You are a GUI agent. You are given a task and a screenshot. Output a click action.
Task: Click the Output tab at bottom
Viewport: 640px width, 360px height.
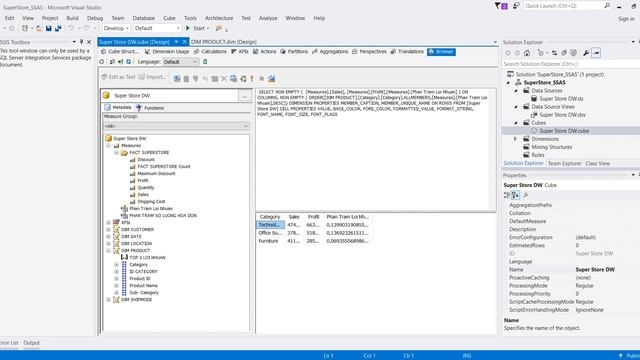[31, 343]
